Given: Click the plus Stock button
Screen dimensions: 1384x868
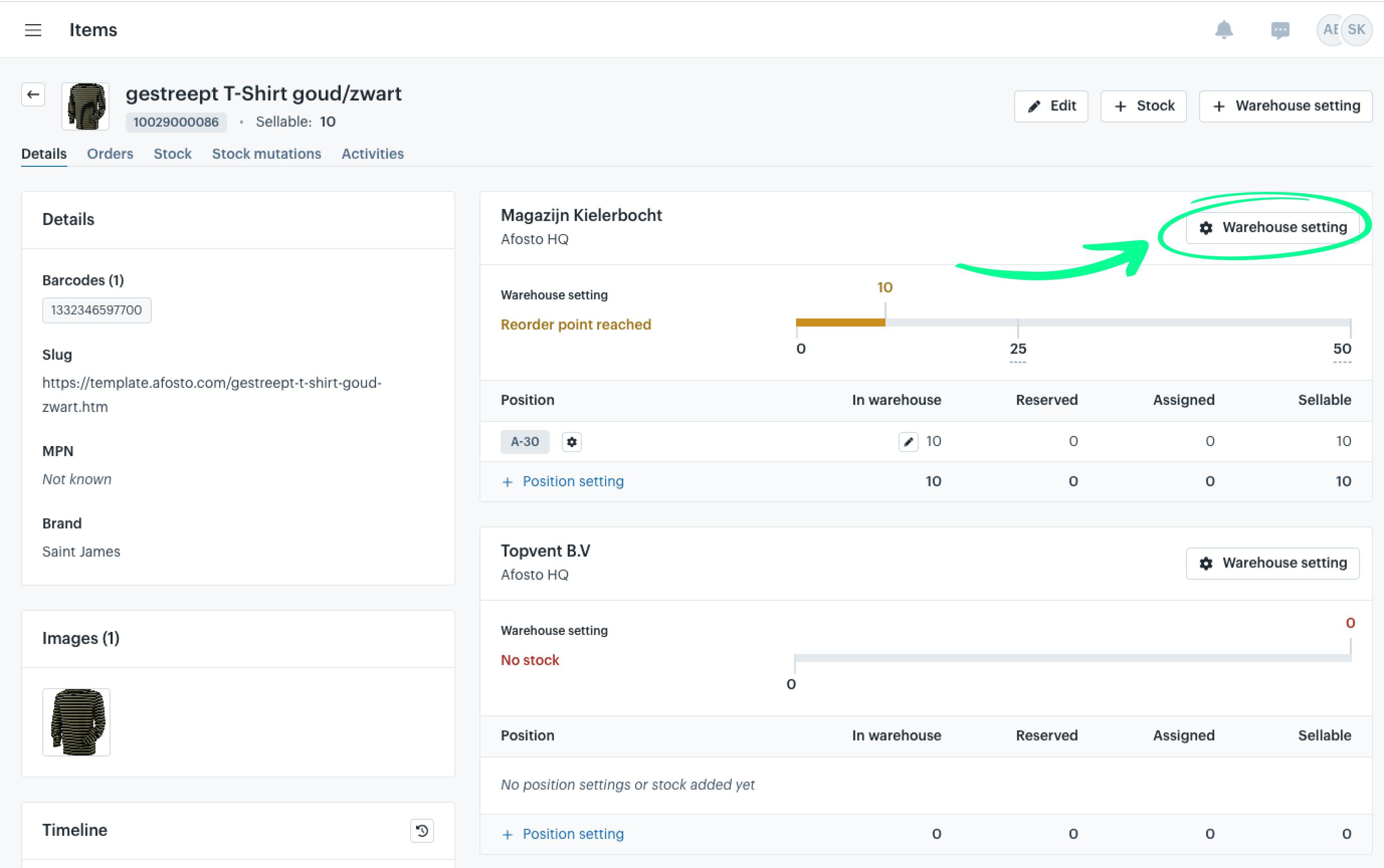Looking at the screenshot, I should pos(1143,106).
